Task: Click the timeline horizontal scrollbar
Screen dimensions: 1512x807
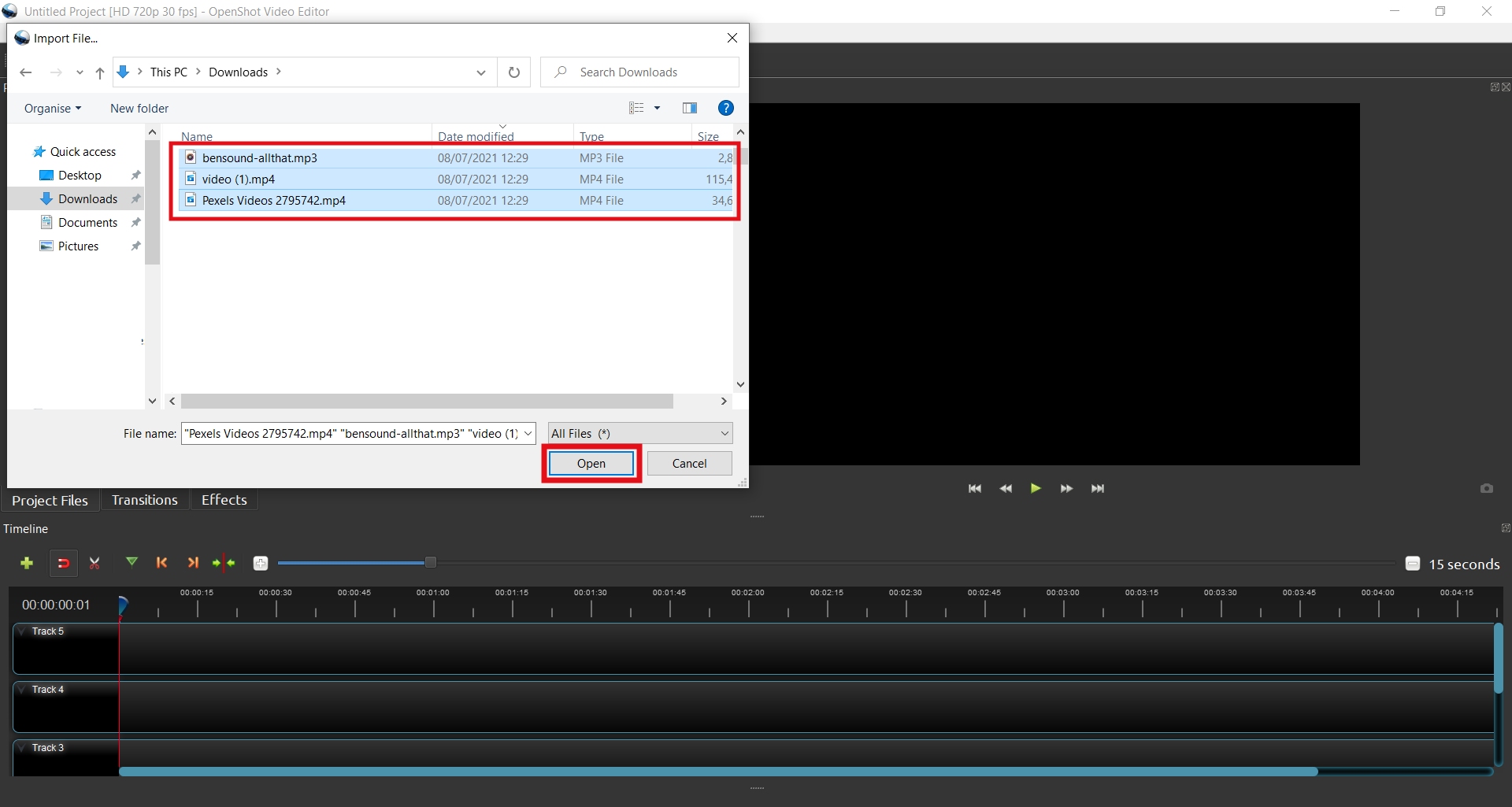Action: coord(718,772)
